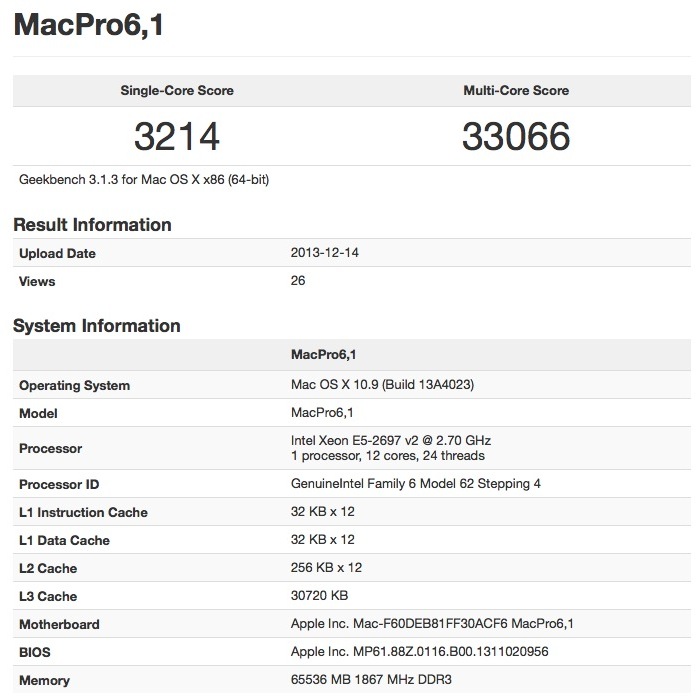Select Mac OS X 10.9 build value
Viewport: 700px width, 696px height.
coord(383,384)
